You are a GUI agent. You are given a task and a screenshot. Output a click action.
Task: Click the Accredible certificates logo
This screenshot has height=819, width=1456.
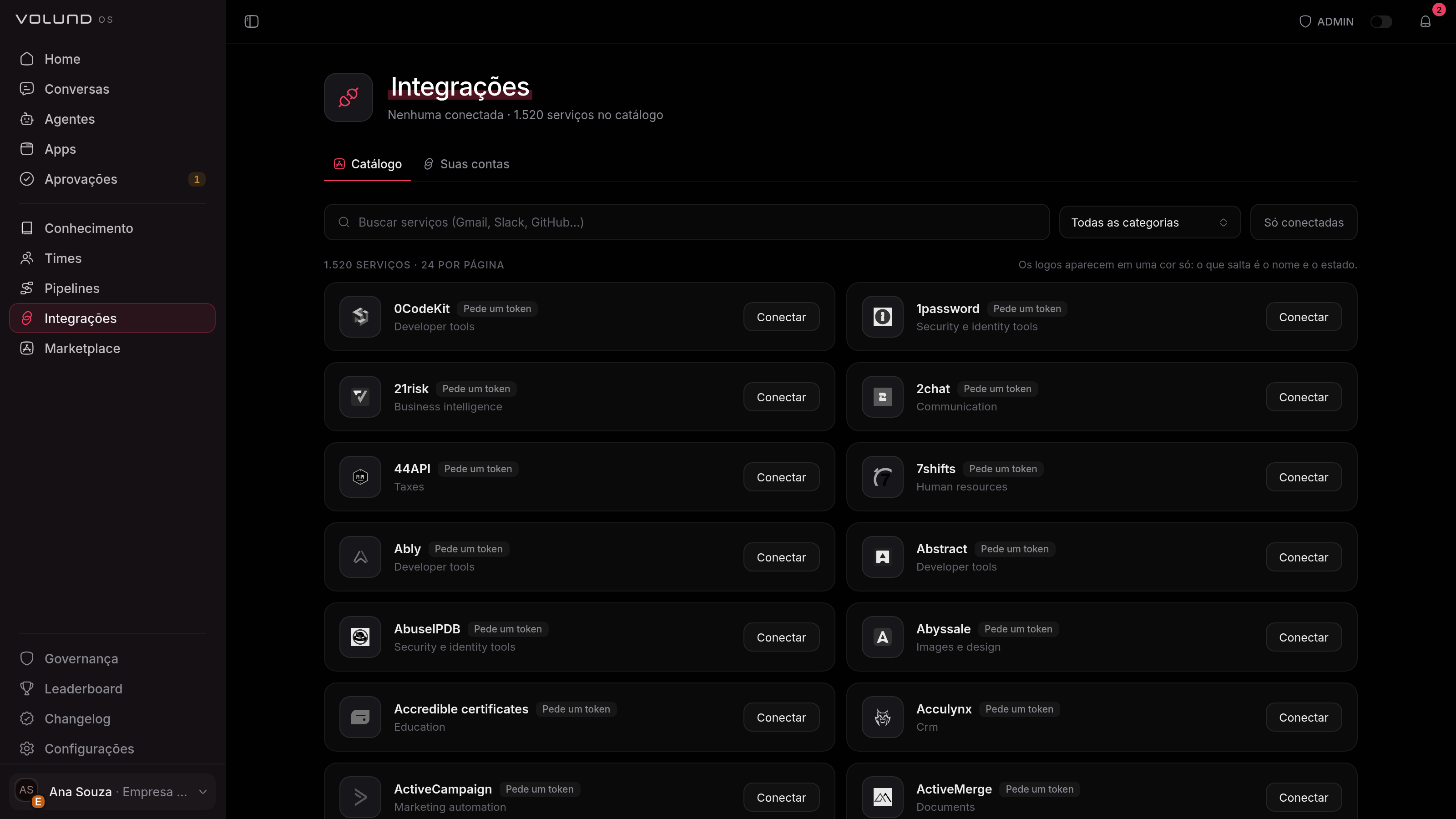tap(360, 717)
